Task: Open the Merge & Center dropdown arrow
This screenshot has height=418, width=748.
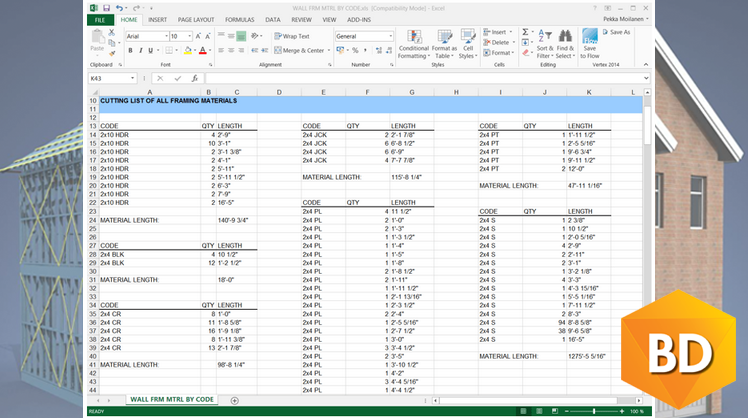Action: pos(329,50)
